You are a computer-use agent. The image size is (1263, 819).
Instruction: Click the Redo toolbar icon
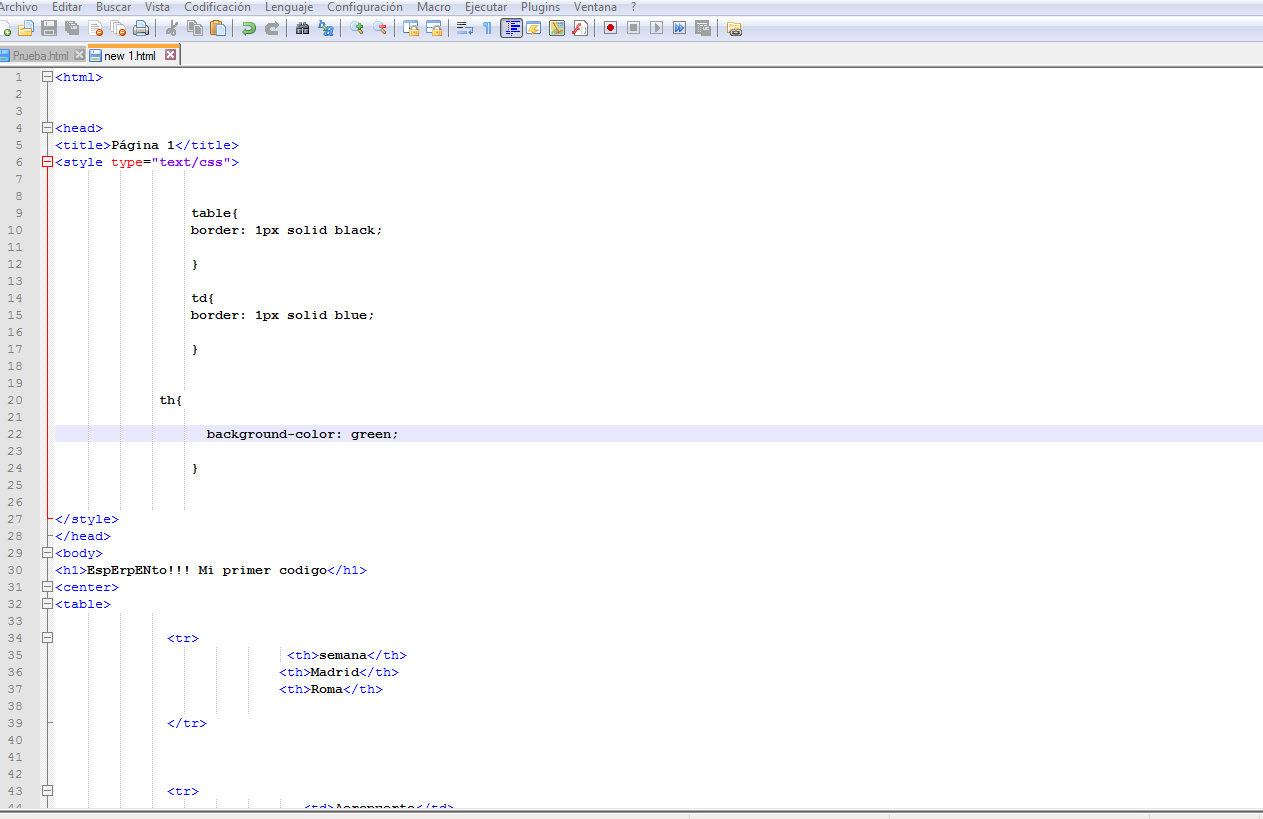(x=272, y=28)
